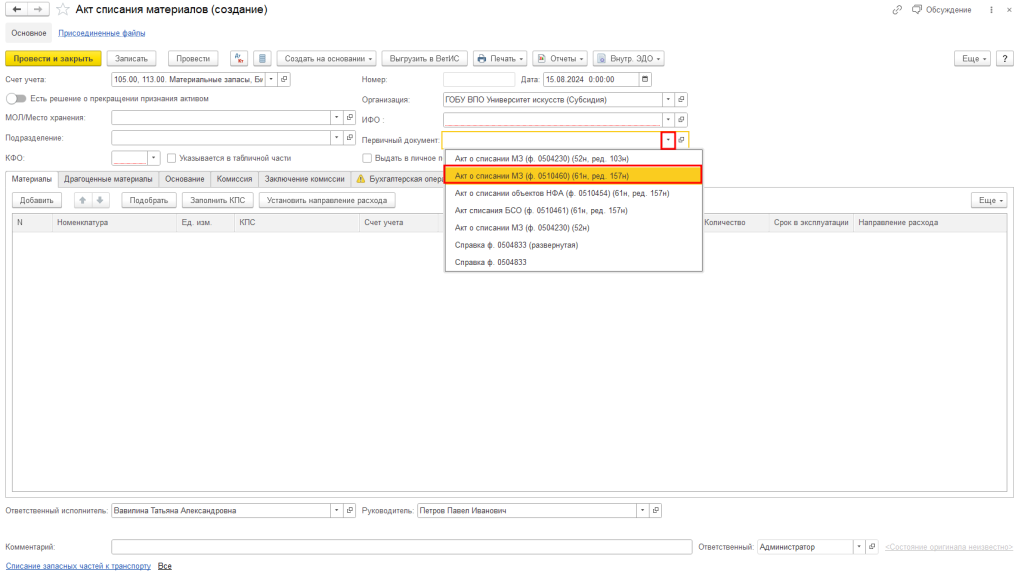Select 'Акт о списании МЗ (ф. 0510460)' option
Screen dimensions: 1024x577
pyautogui.click(x=573, y=175)
